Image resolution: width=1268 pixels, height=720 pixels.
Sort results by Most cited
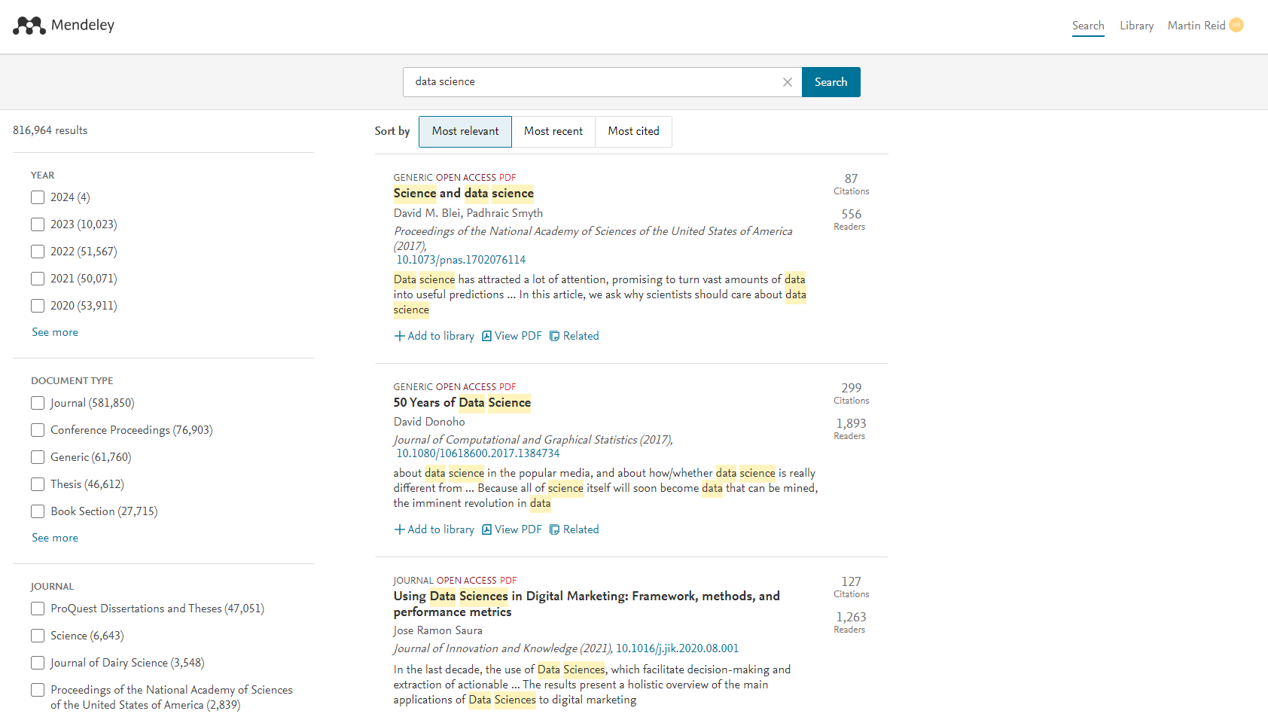(633, 131)
